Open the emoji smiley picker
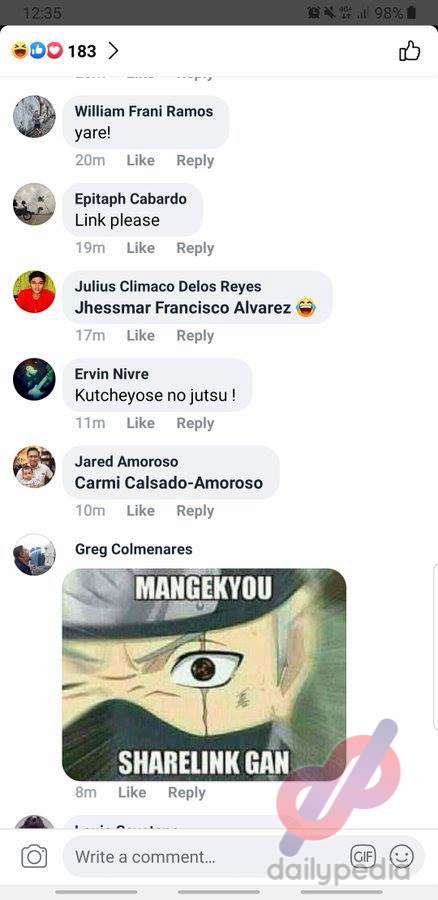This screenshot has height=900, width=438. pyautogui.click(x=401, y=857)
